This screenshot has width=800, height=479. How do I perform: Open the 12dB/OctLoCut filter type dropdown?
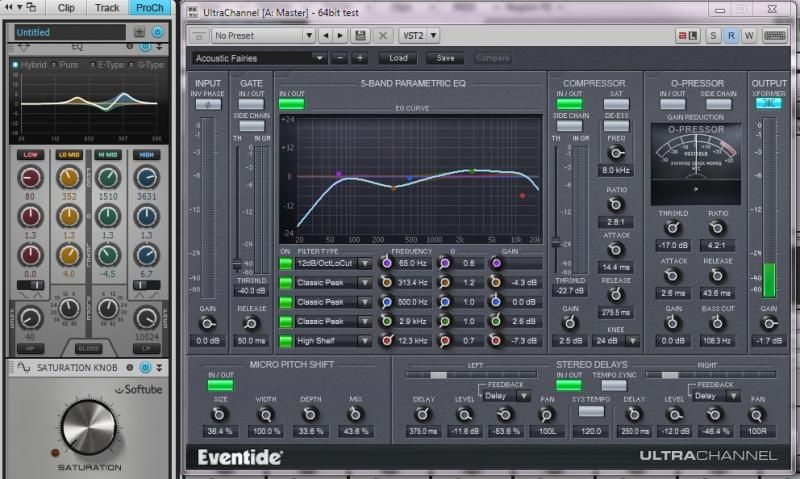[365, 263]
